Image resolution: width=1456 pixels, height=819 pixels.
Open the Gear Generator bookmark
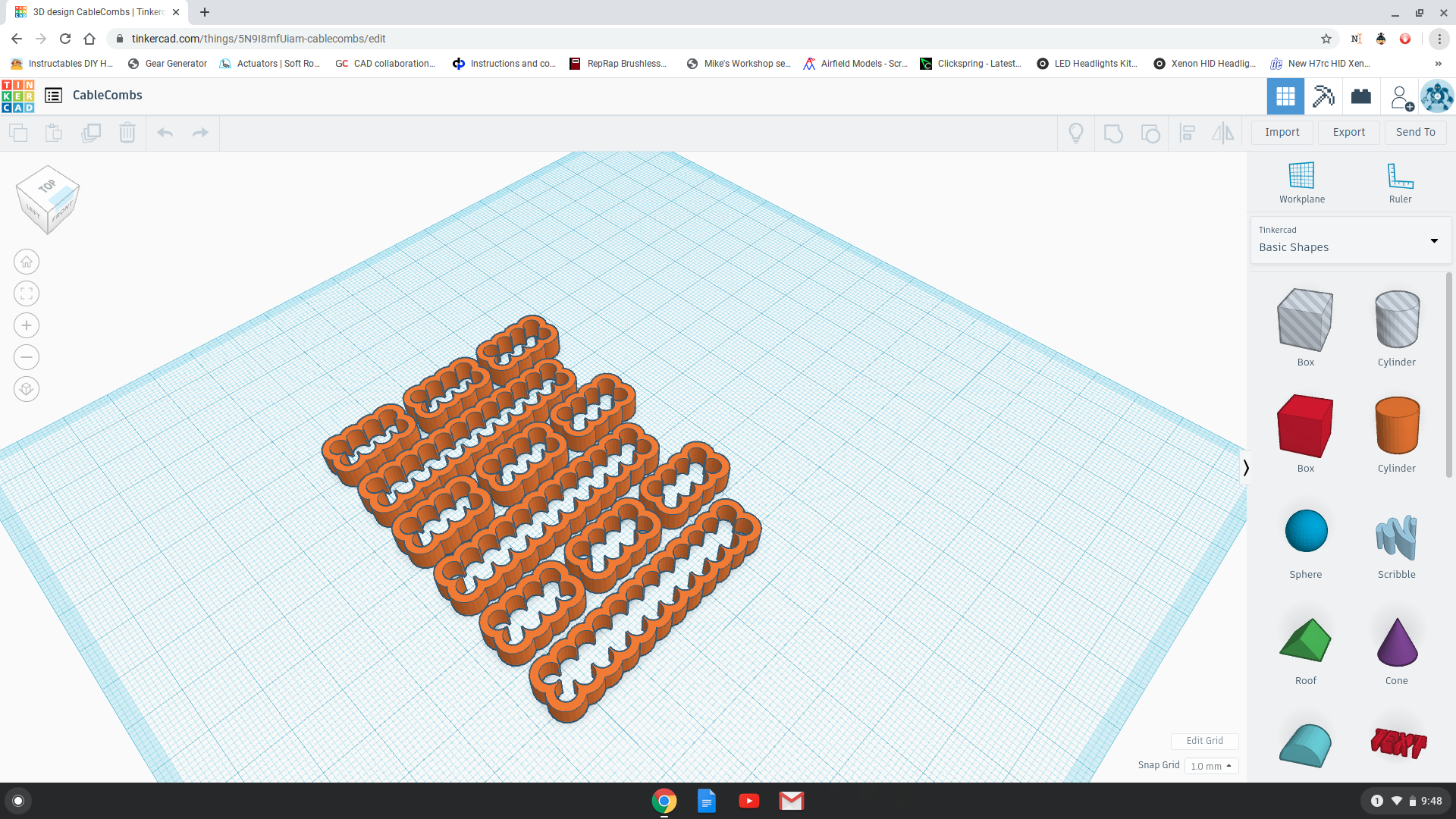point(168,64)
